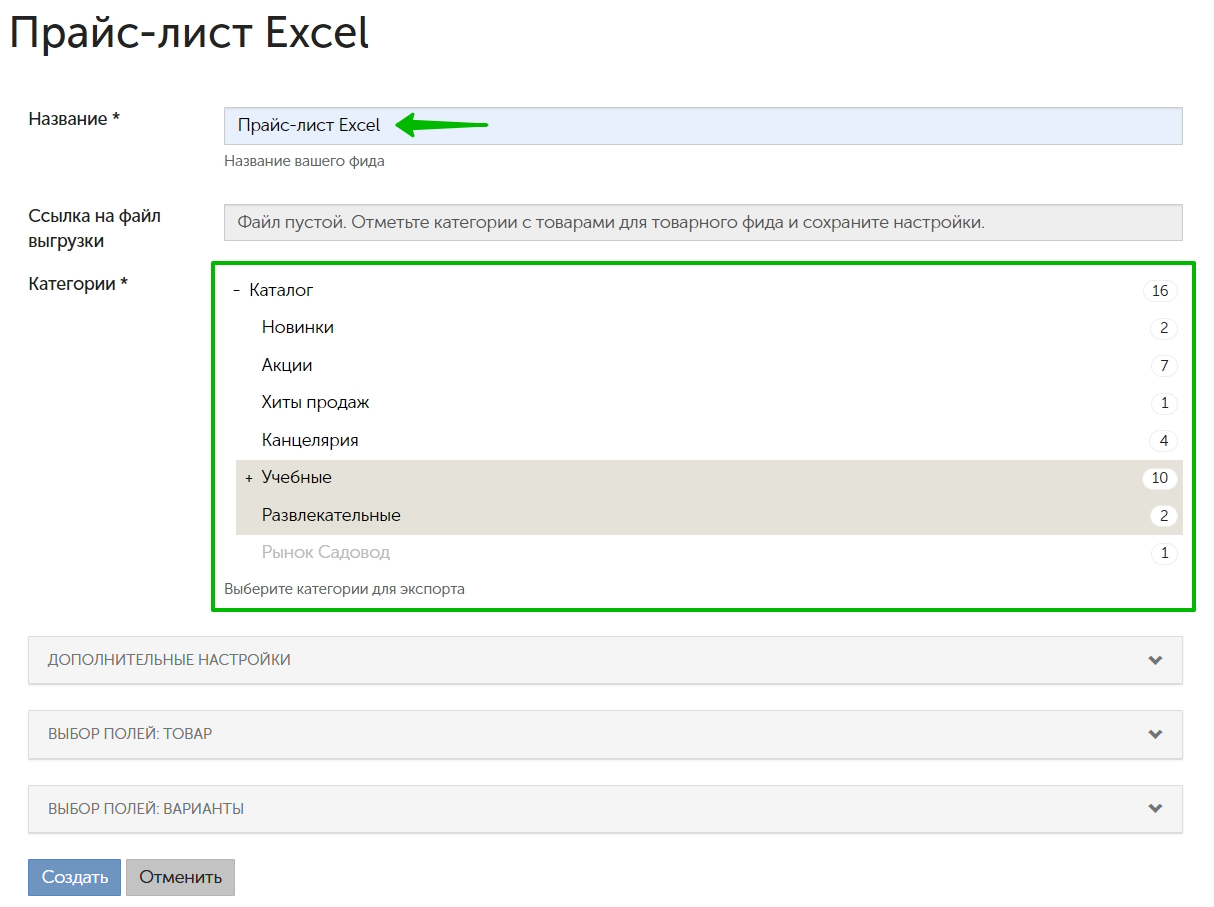Click the Категории * field label
The width and height of the screenshot is (1214, 907).
(78, 284)
